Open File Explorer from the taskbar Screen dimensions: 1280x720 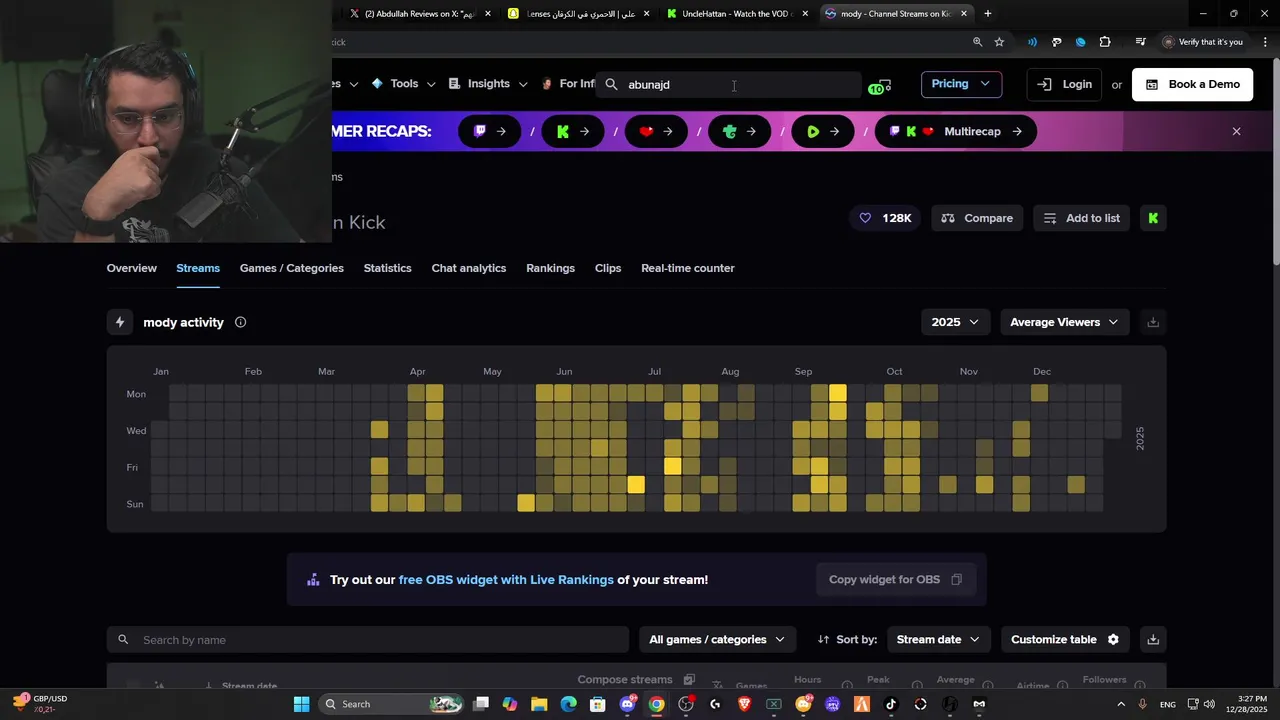(539, 704)
